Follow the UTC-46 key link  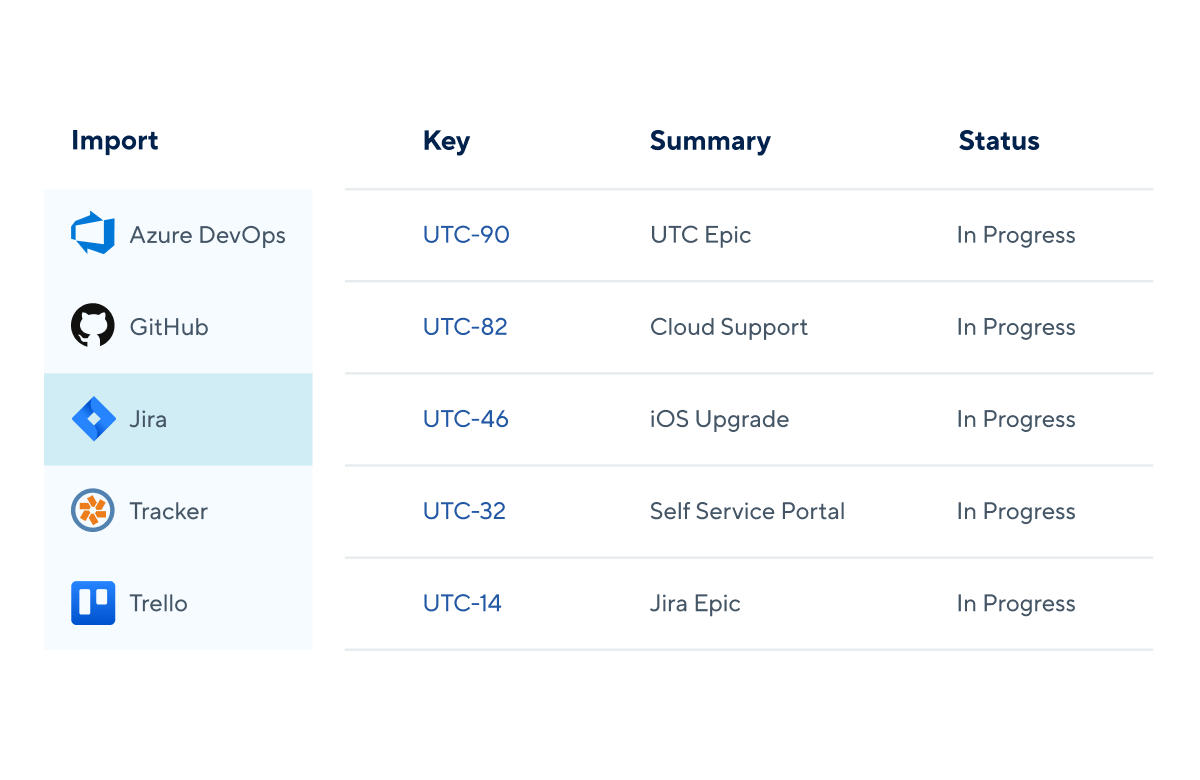coord(466,419)
